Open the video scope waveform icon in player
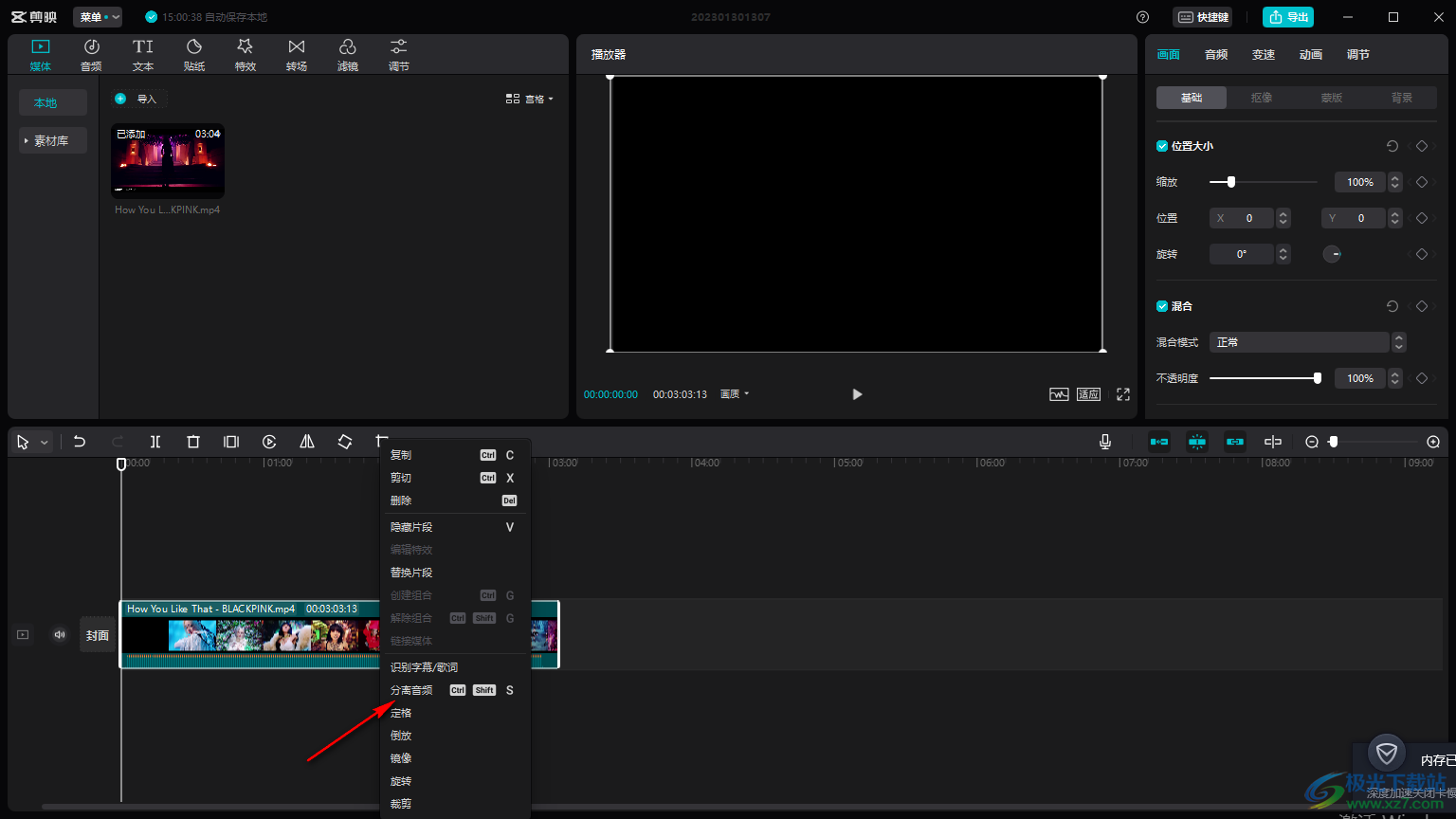This screenshot has height=819, width=1456. pos(1059,394)
